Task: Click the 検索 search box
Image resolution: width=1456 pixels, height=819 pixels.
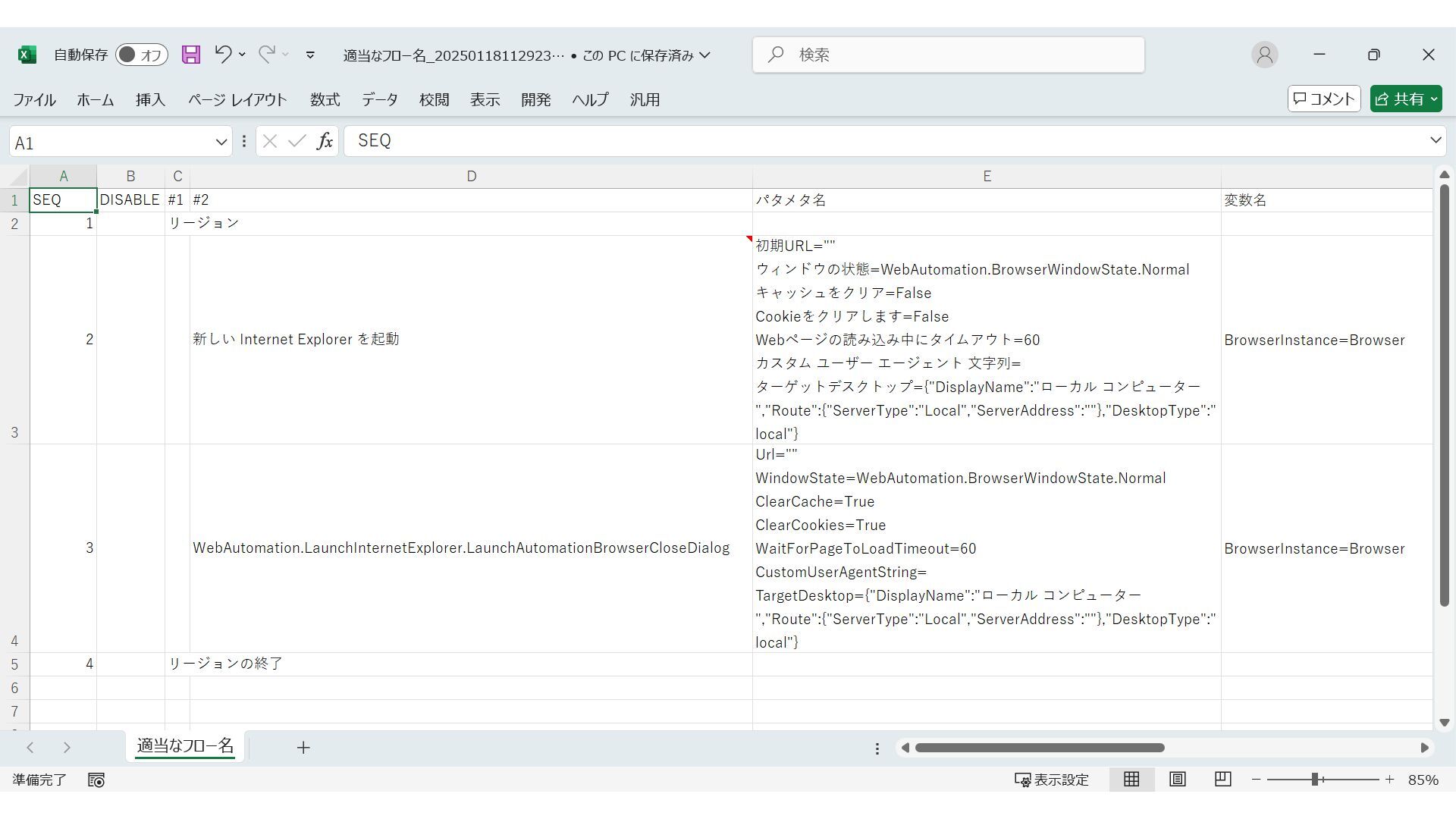Action: click(948, 55)
